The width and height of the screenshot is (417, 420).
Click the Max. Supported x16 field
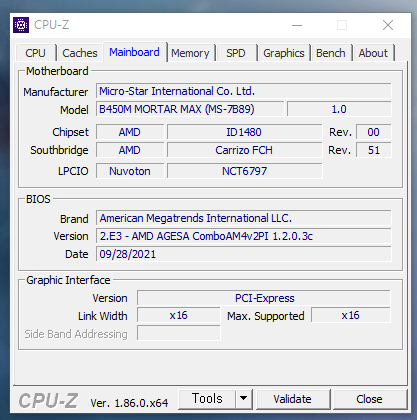[x=351, y=315]
